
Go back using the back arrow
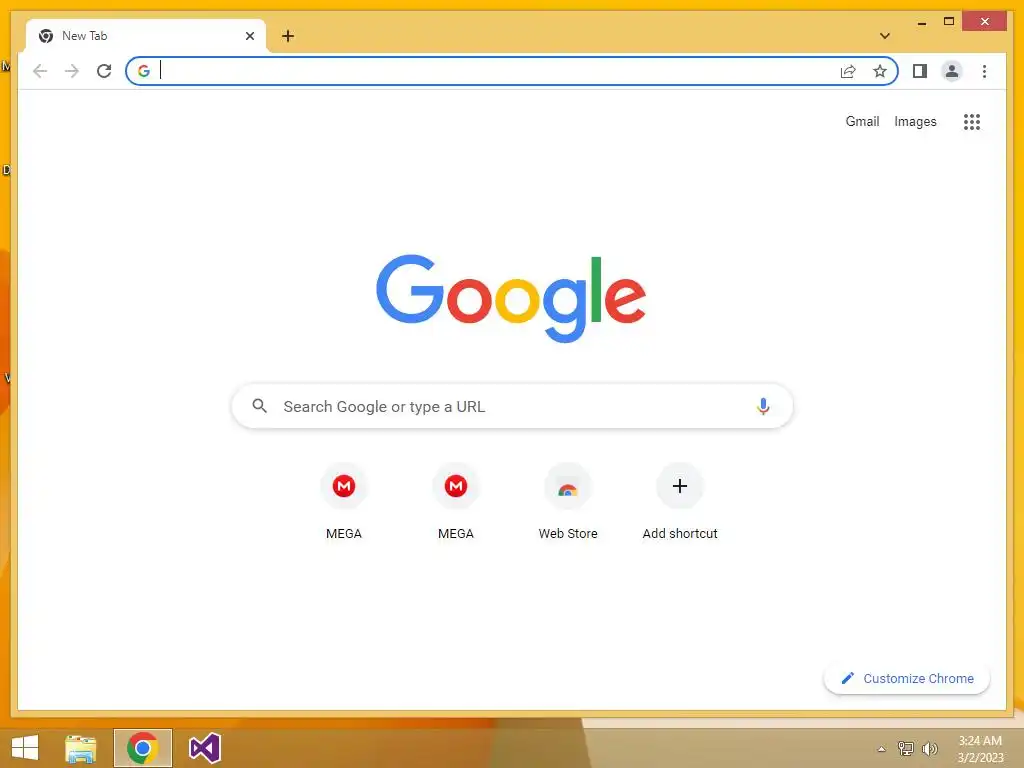(x=40, y=71)
